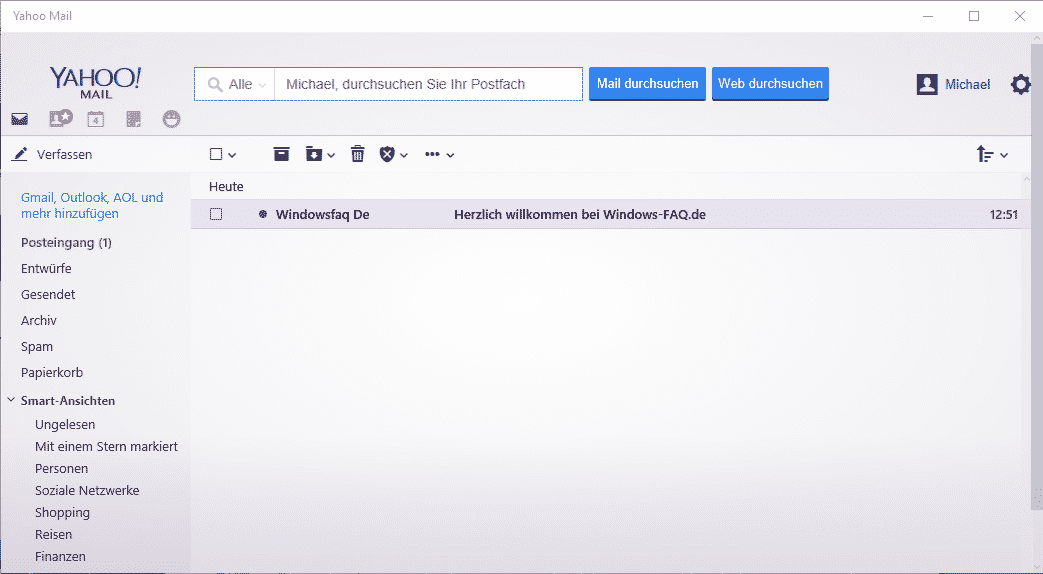Maximize the Yahoo Mail window
Screen dimensions: 1043x574
pyautogui.click(x=974, y=16)
